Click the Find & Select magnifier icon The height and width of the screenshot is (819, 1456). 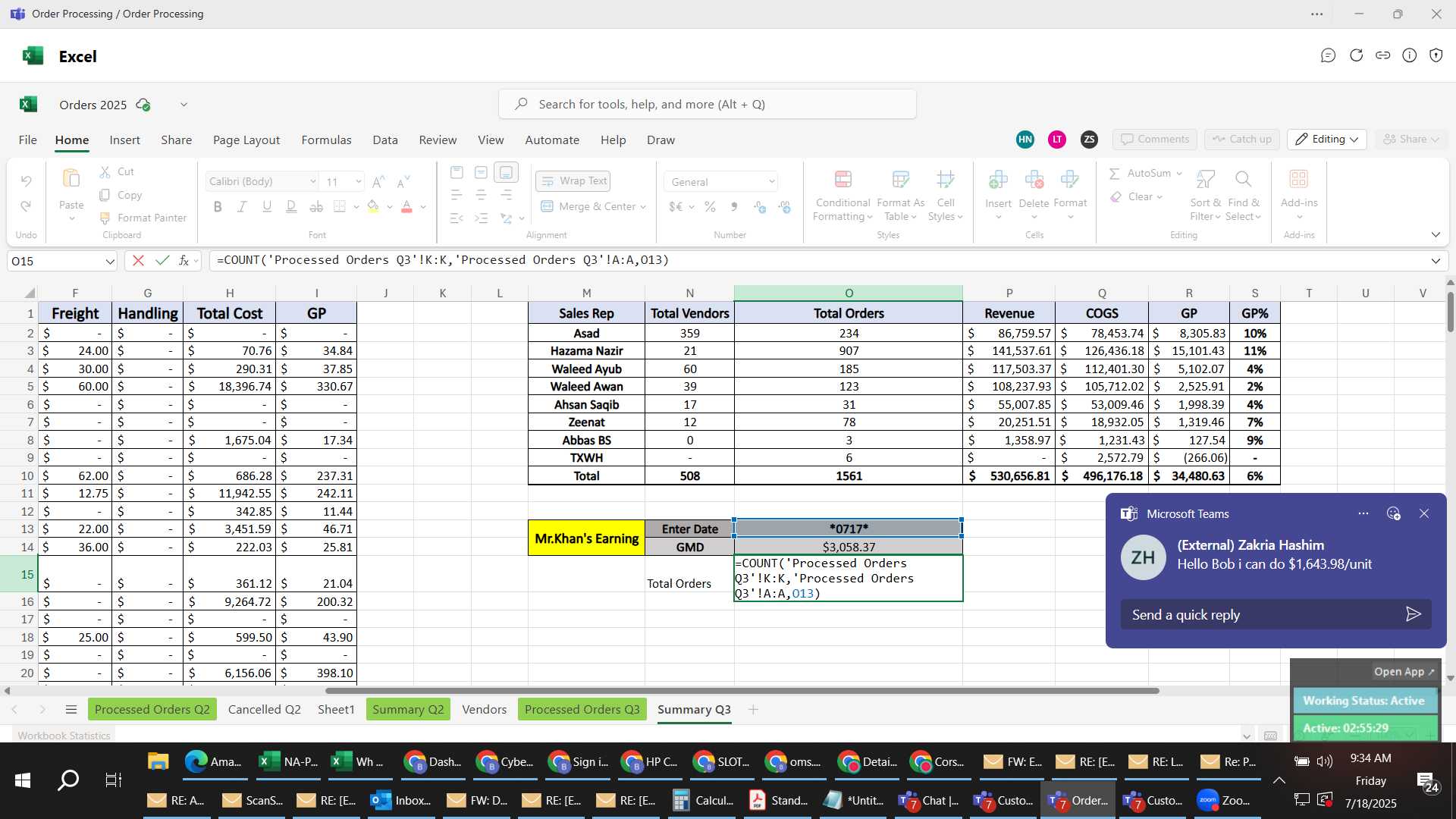point(1243,179)
